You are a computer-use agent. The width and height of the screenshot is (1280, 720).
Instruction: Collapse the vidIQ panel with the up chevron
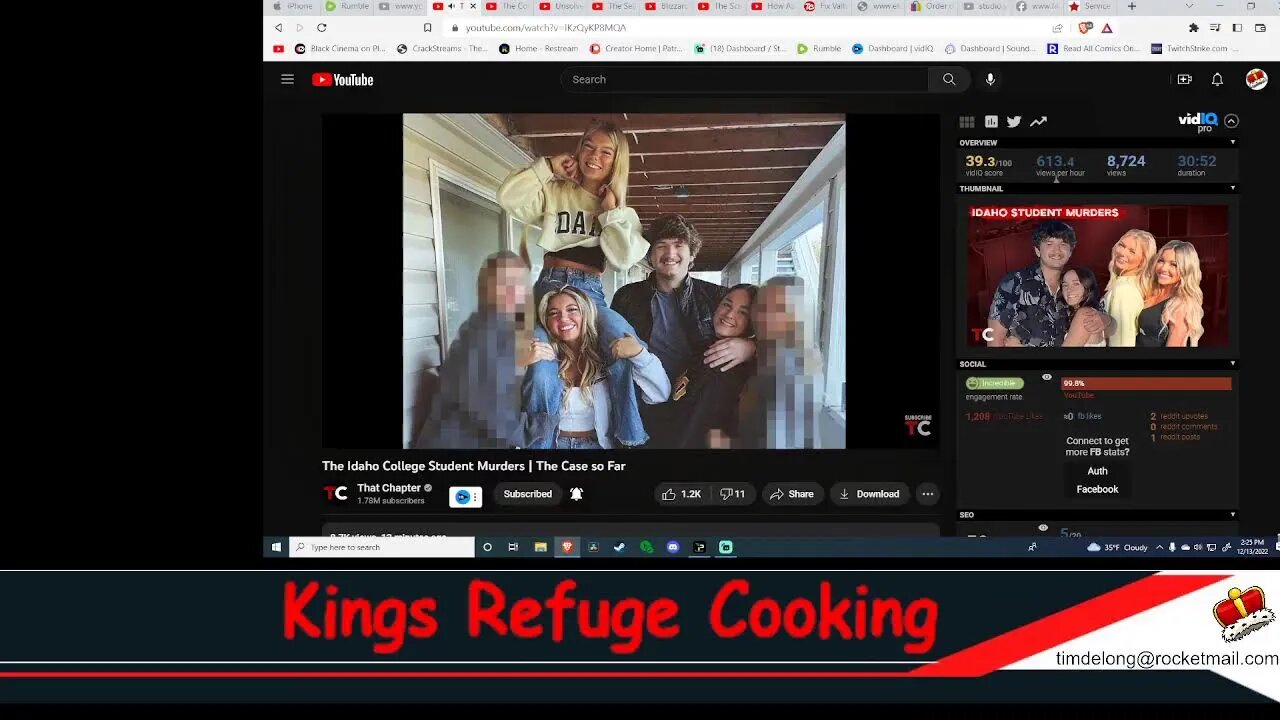[1231, 121]
